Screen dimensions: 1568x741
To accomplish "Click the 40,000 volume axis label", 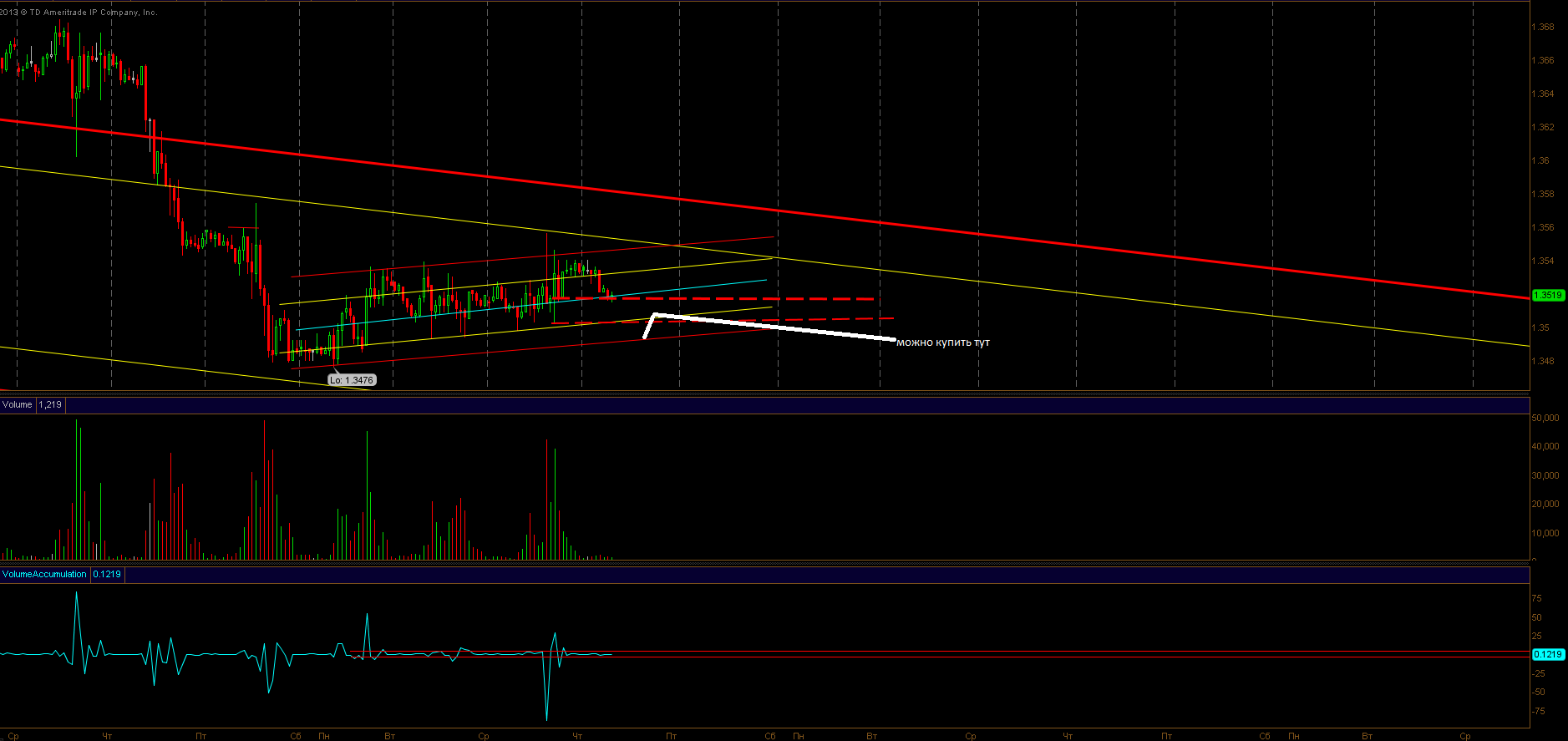I will (1545, 446).
